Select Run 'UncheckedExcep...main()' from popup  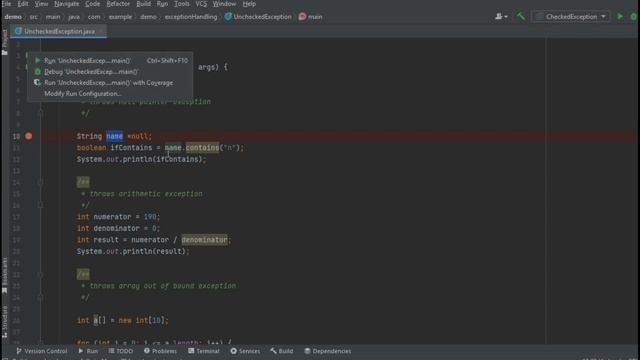(x=110, y=60)
